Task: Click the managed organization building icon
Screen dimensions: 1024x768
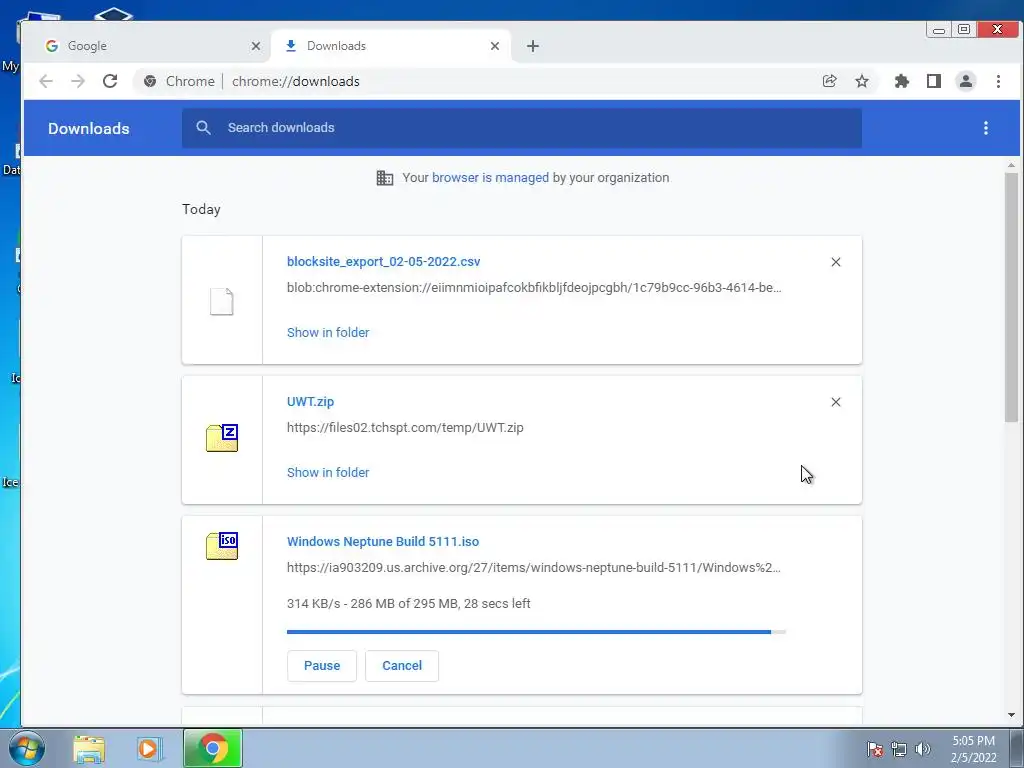Action: click(385, 178)
